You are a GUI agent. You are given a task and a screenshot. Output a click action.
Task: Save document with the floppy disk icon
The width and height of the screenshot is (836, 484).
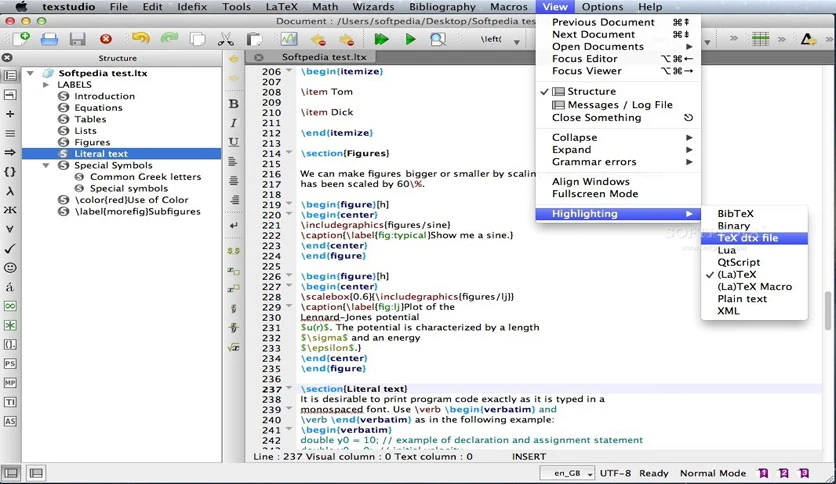coord(77,39)
